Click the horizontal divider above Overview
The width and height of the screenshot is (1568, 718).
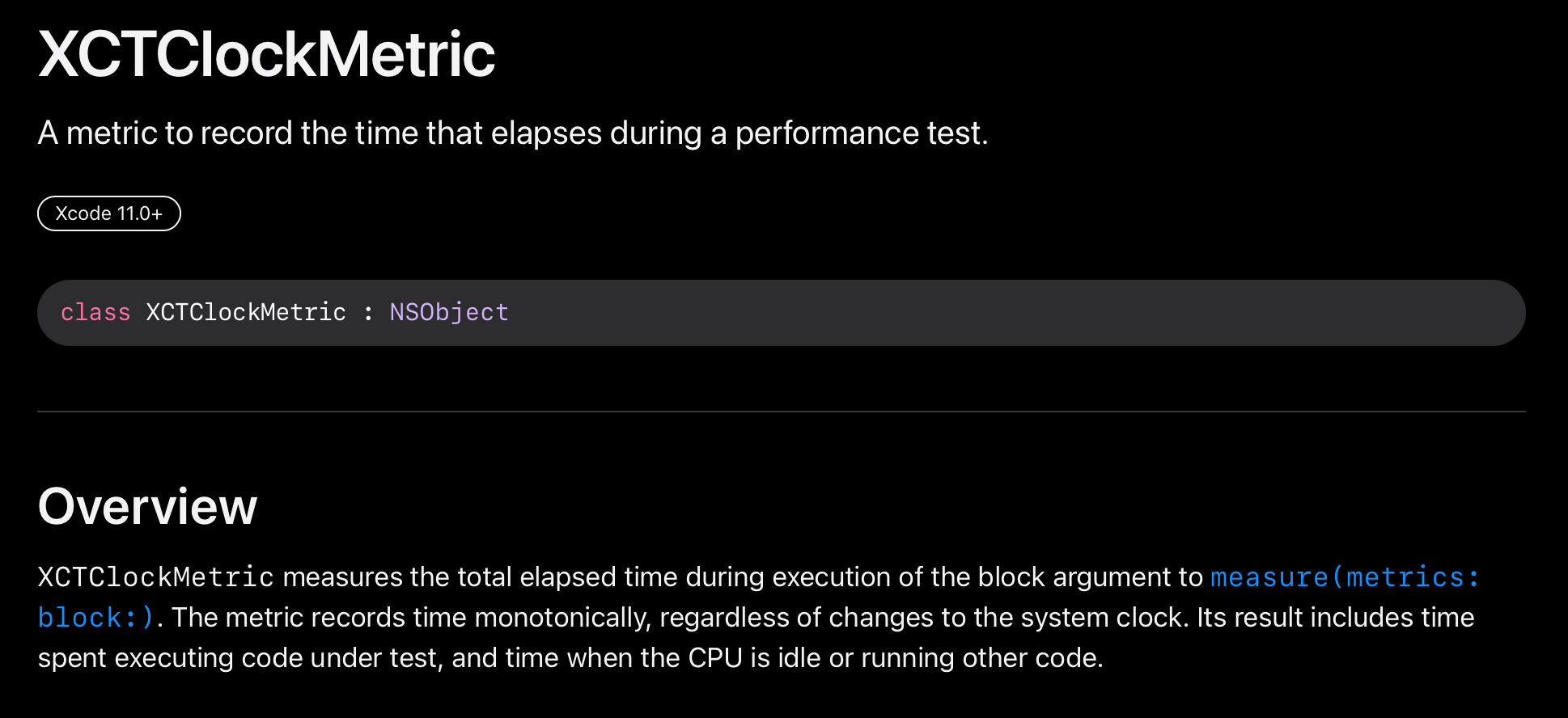tap(781, 412)
